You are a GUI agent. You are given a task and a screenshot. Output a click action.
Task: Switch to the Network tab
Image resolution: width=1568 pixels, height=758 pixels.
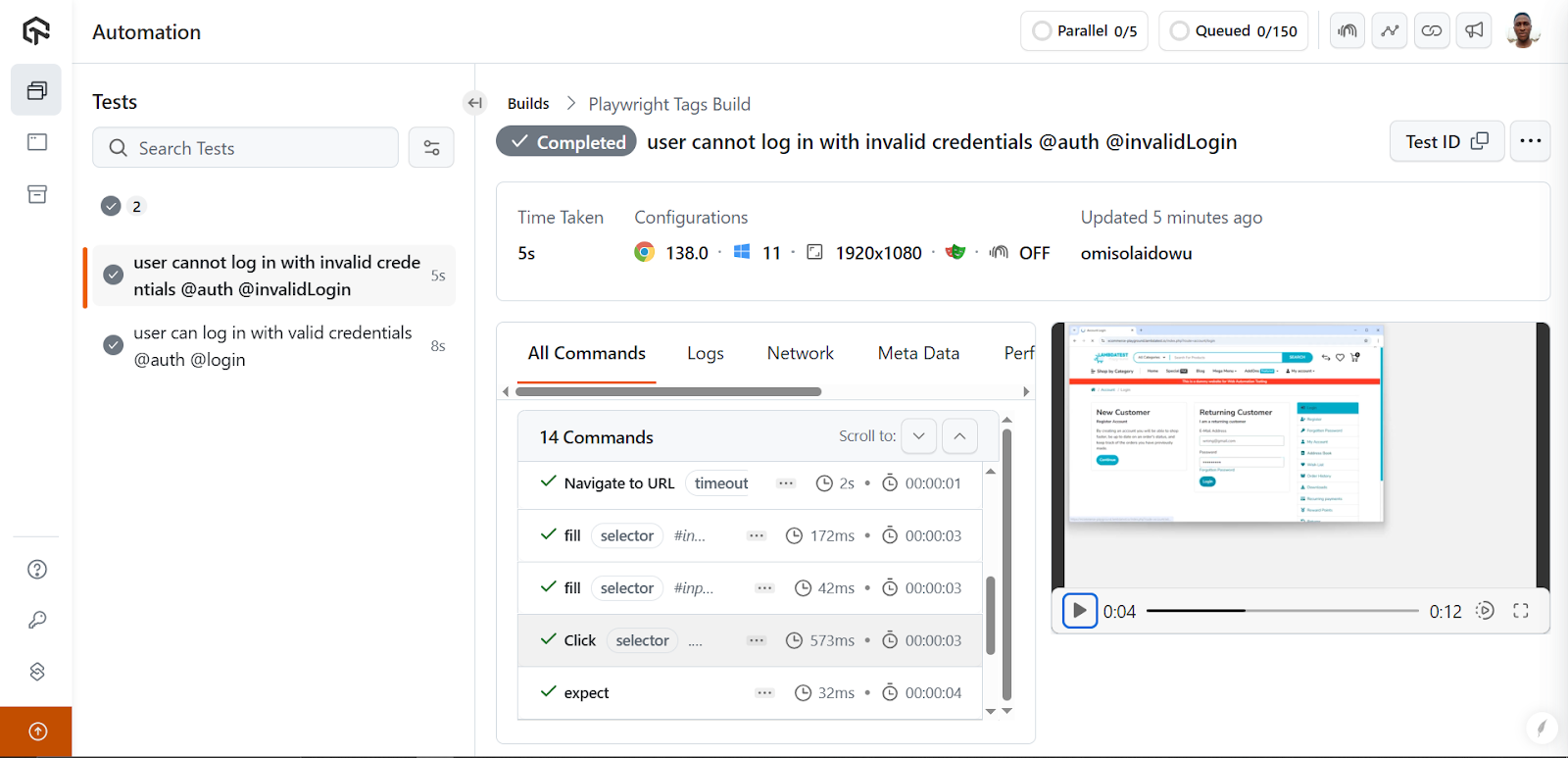(x=800, y=354)
